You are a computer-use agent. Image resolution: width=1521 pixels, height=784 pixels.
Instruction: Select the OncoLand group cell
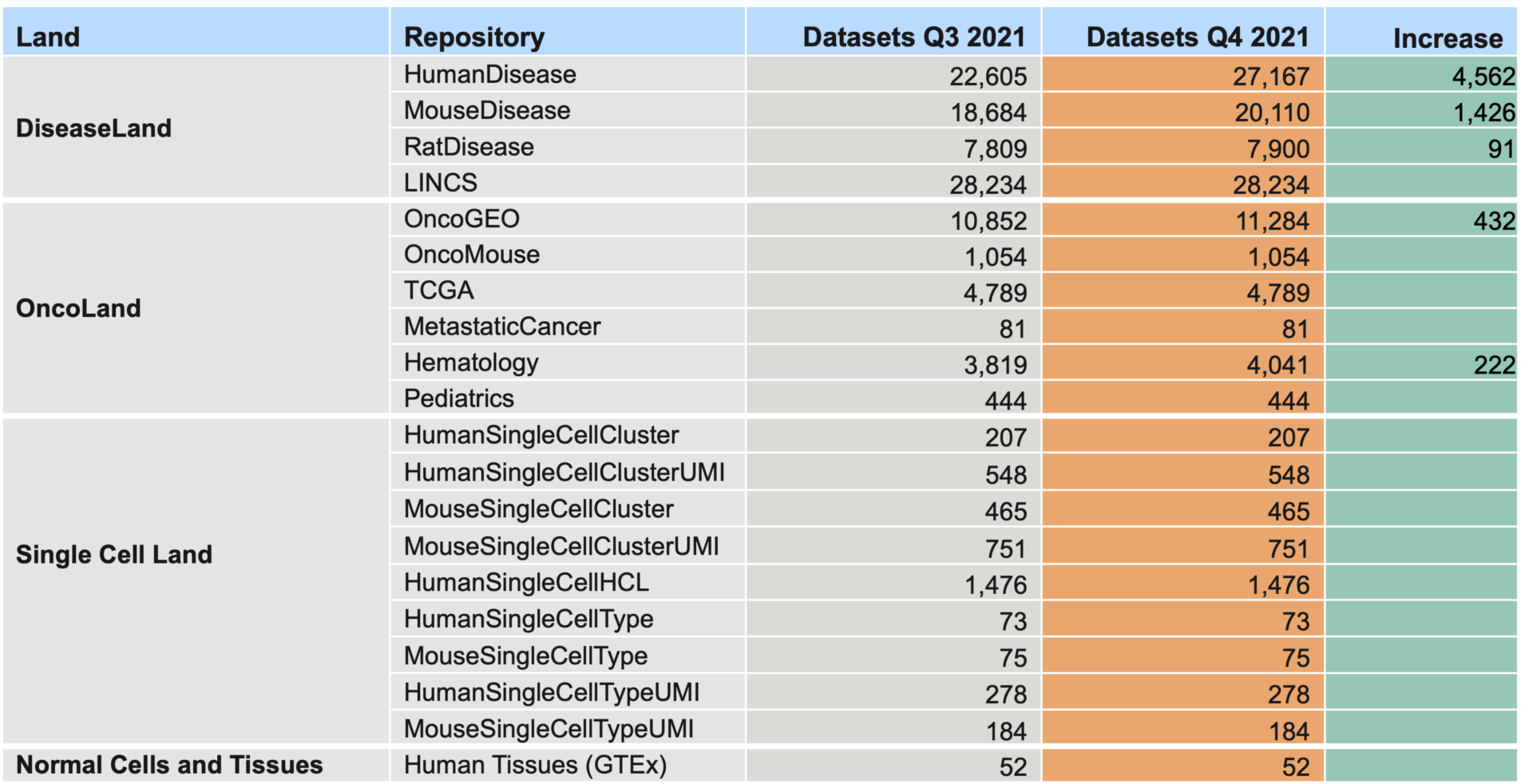pyautogui.click(x=78, y=308)
